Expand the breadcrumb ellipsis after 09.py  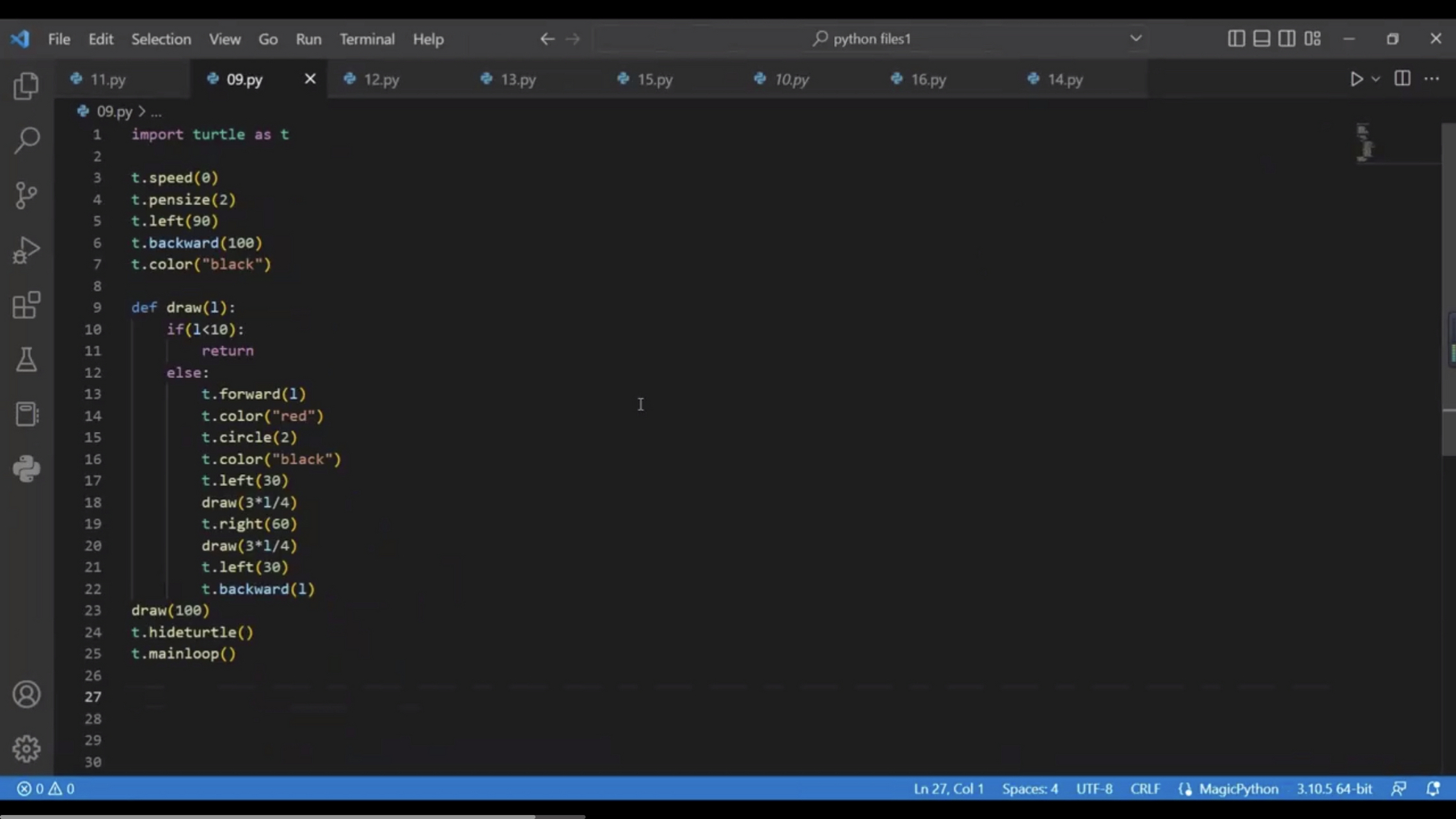pyautogui.click(x=156, y=112)
